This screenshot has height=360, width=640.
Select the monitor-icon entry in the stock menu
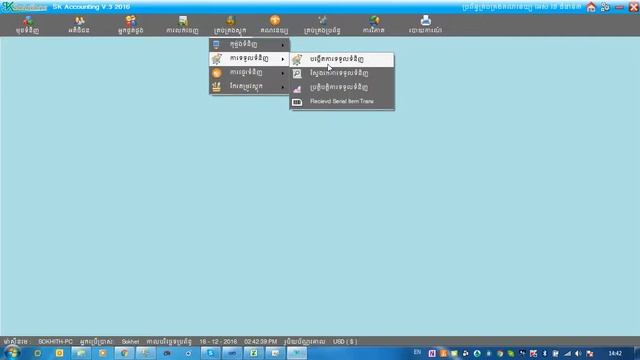[x=249, y=44]
